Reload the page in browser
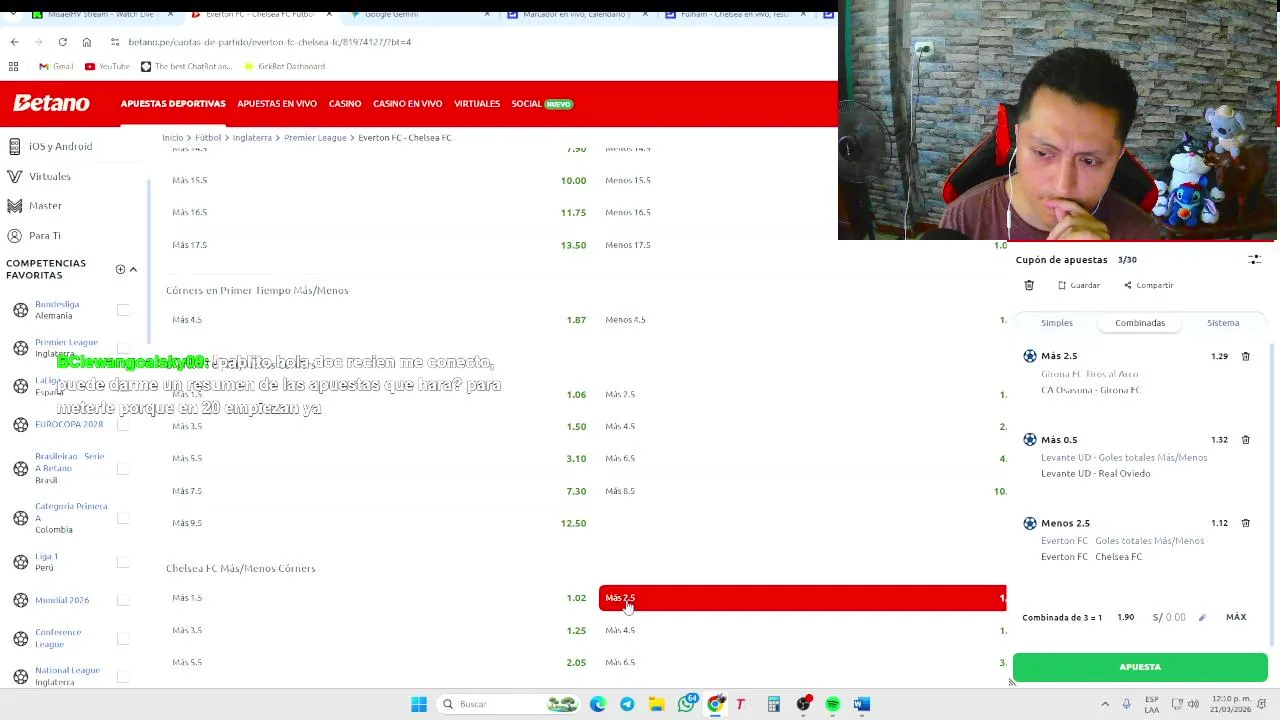 tap(62, 42)
